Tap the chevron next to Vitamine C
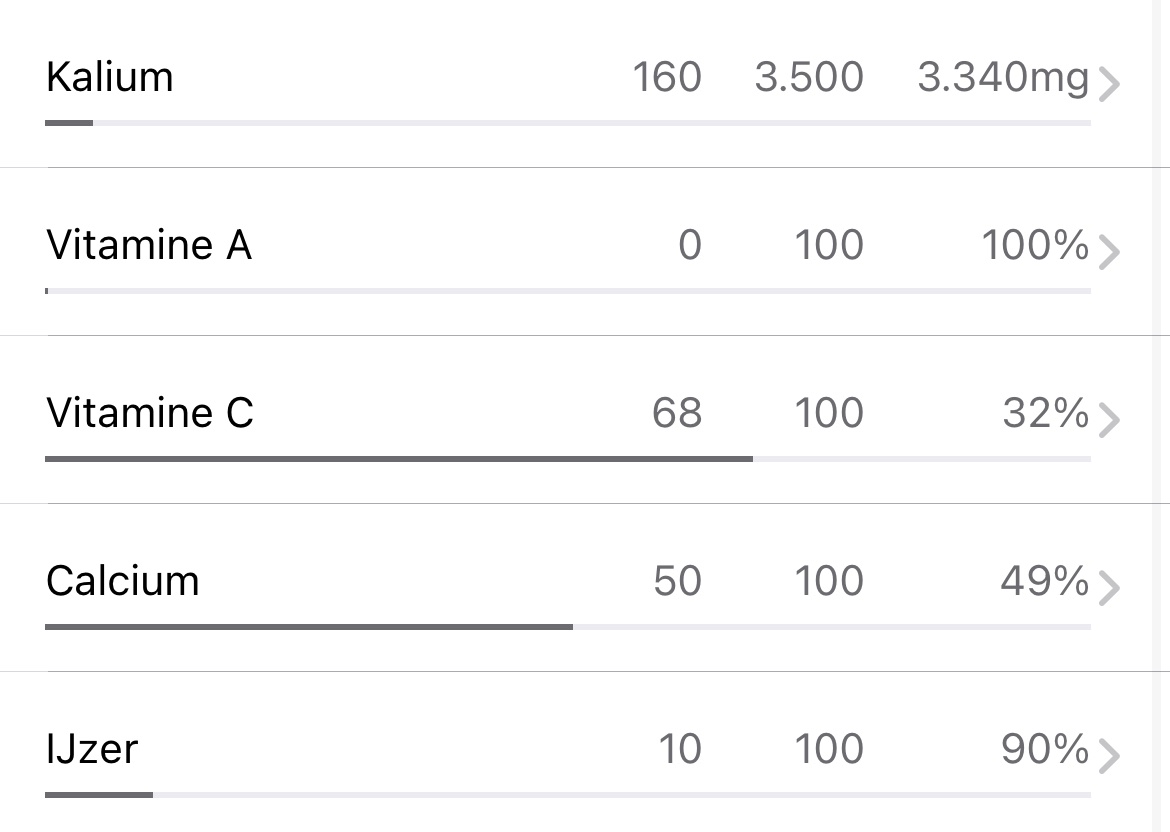 pos(1108,421)
